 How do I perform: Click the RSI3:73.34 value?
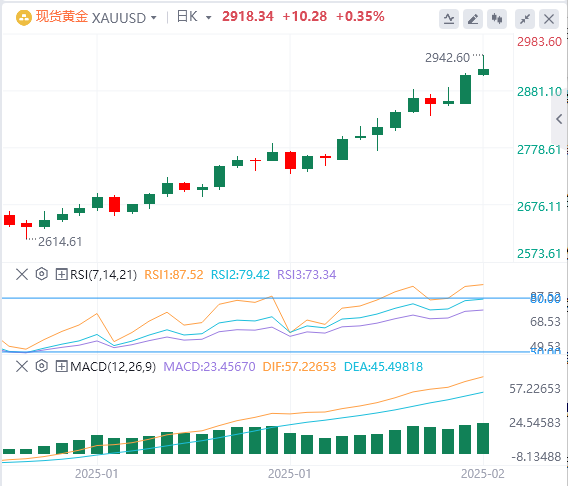pyautogui.click(x=307, y=275)
